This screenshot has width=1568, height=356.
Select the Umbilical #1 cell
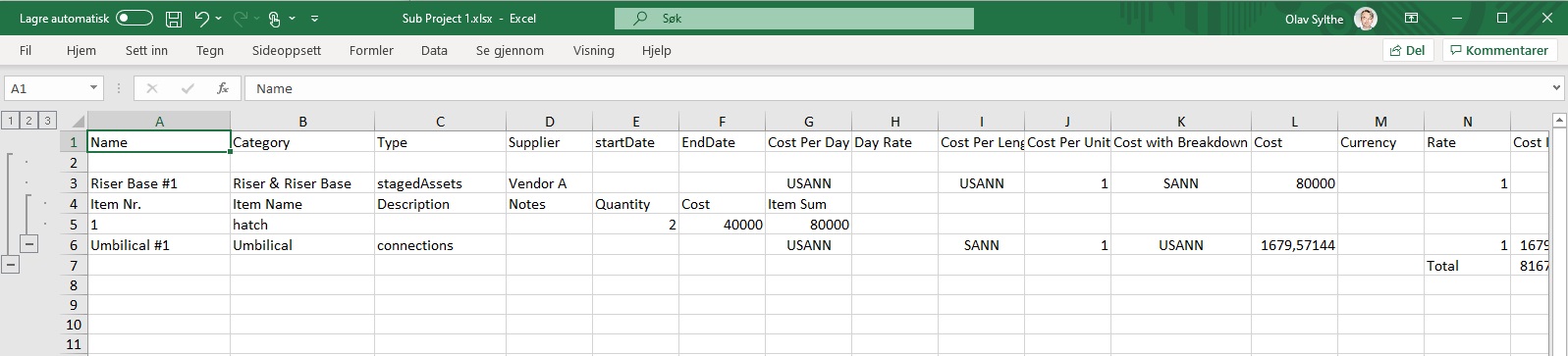tap(159, 245)
